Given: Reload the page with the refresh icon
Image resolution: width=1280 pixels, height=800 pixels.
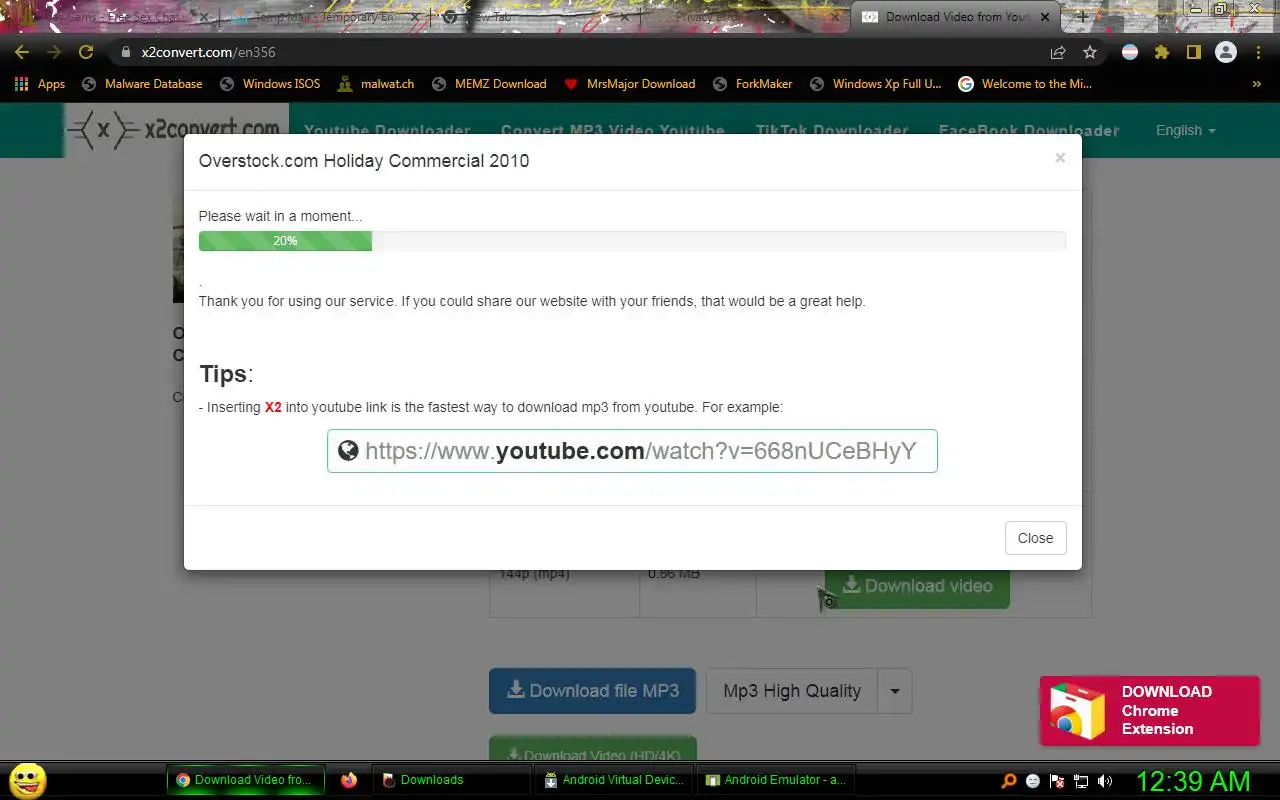Looking at the screenshot, I should tap(86, 52).
